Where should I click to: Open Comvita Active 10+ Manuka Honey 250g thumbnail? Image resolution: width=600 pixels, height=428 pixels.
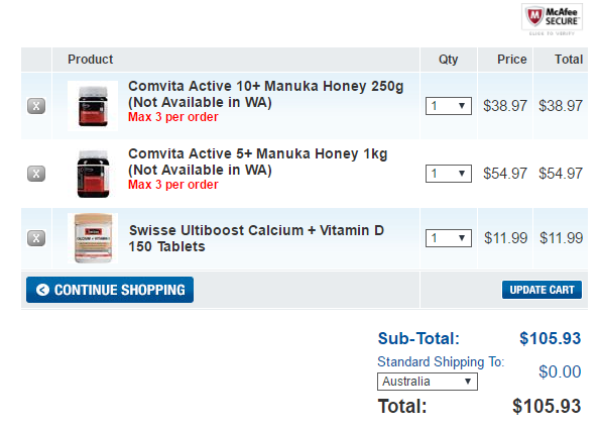point(93,106)
